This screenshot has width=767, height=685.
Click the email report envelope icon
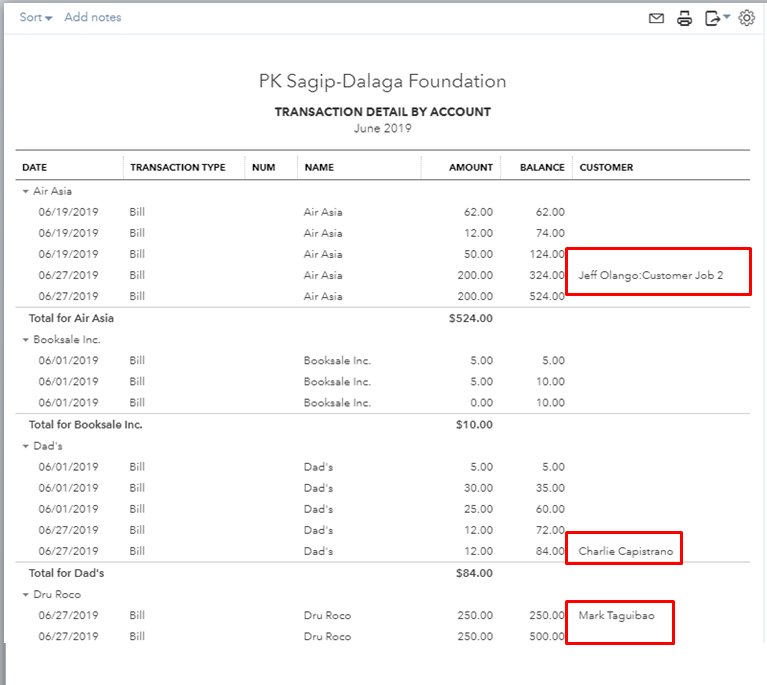tap(656, 18)
